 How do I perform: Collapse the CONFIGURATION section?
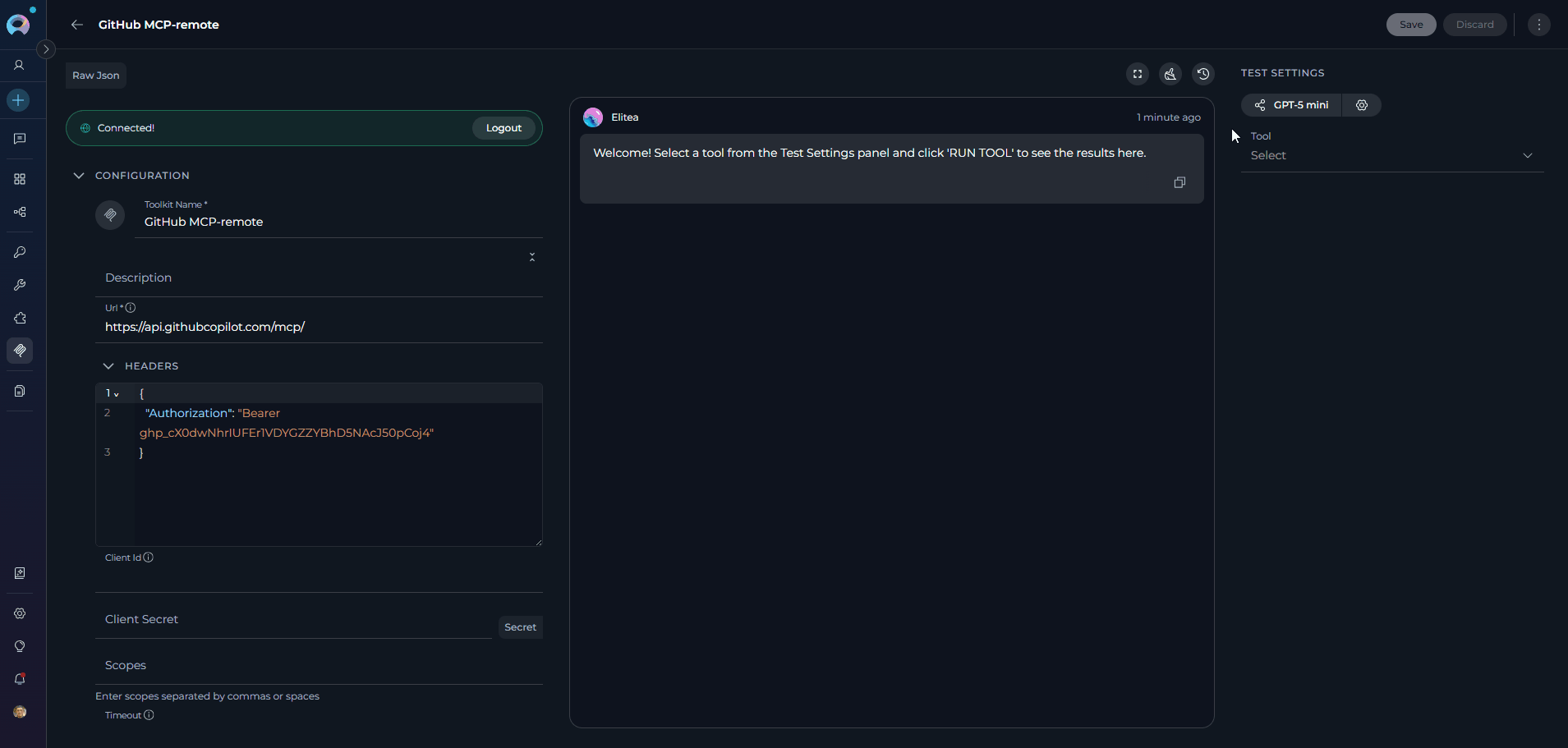coord(79,176)
